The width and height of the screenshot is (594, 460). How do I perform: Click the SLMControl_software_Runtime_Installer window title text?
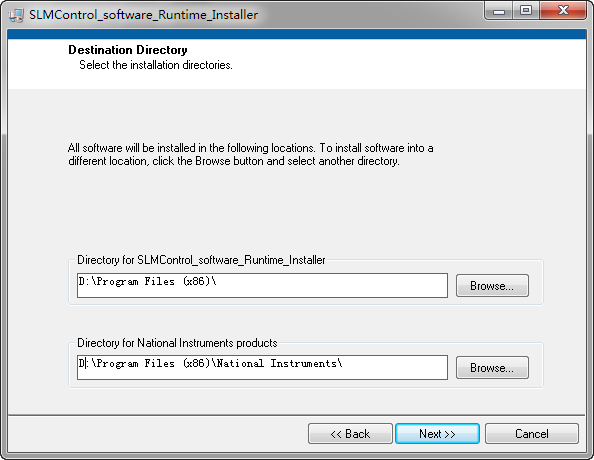[144, 15]
